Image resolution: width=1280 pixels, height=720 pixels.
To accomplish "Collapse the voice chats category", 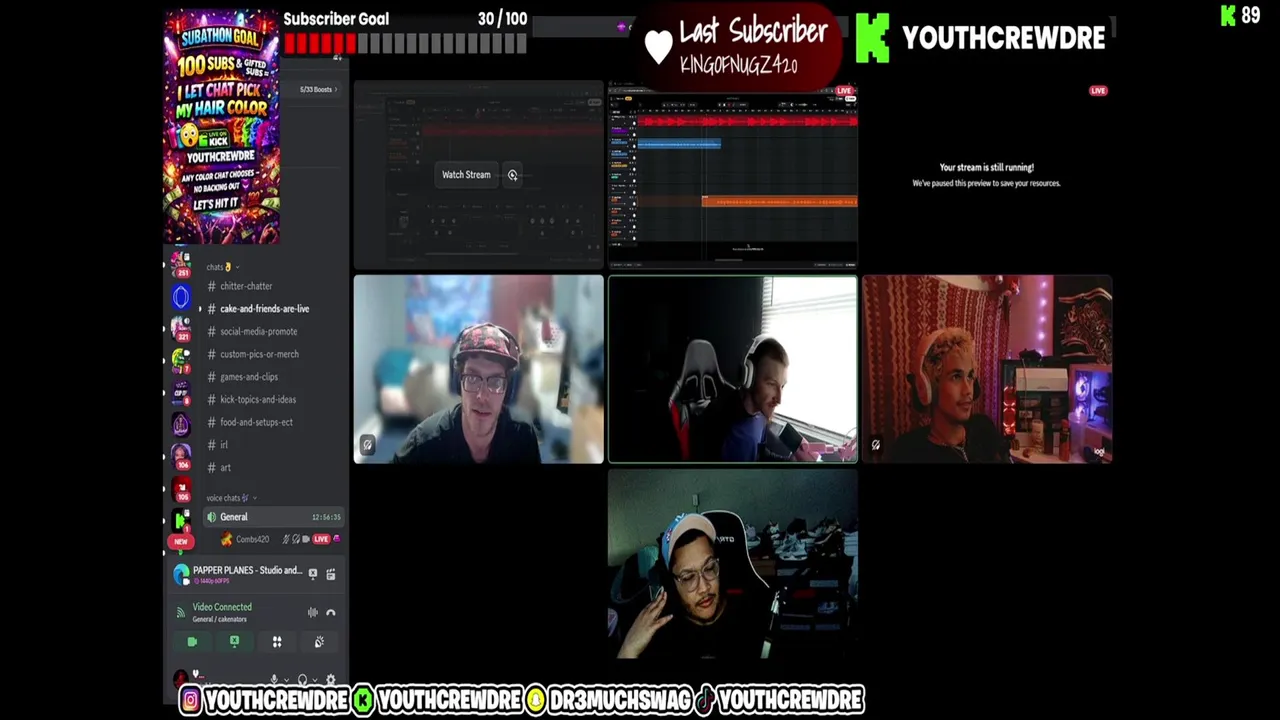I will pyautogui.click(x=231, y=498).
